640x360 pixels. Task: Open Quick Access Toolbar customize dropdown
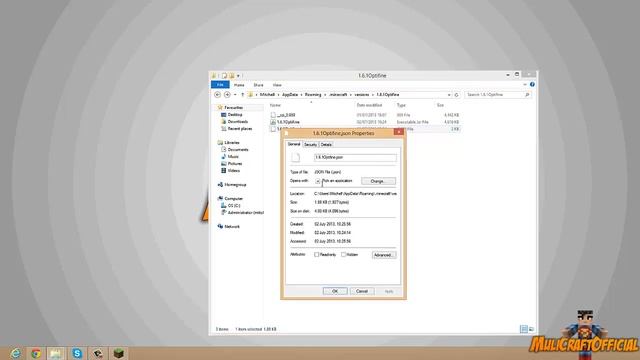(238, 76)
